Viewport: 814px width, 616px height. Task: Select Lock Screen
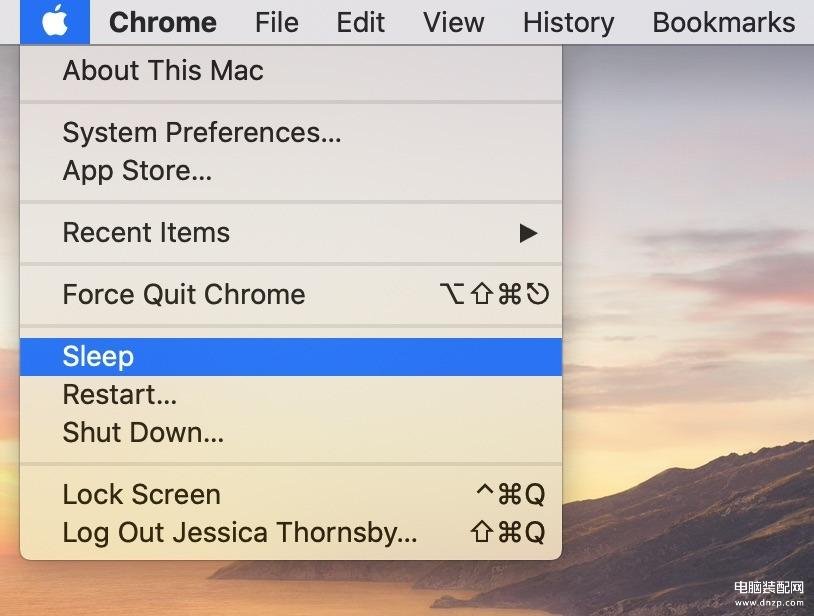coord(291,494)
